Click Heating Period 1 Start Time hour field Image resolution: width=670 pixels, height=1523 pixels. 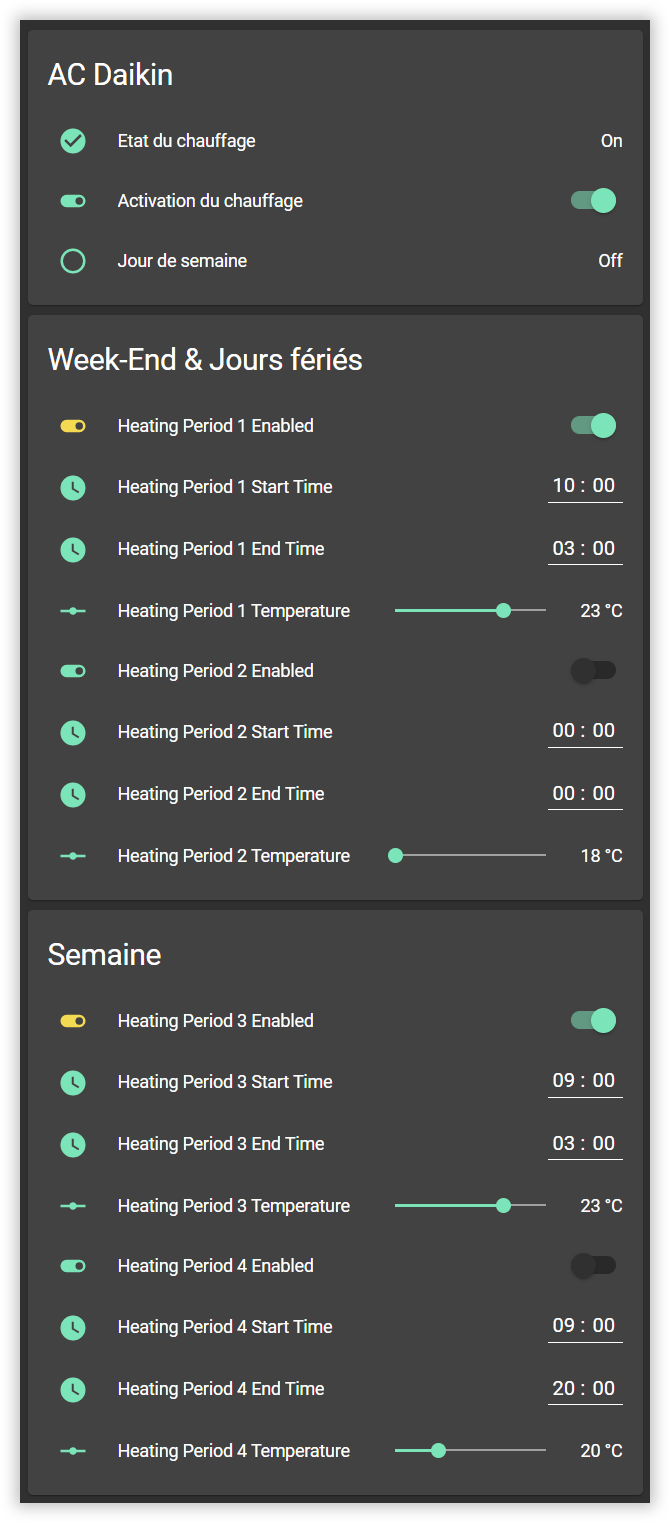click(x=564, y=486)
